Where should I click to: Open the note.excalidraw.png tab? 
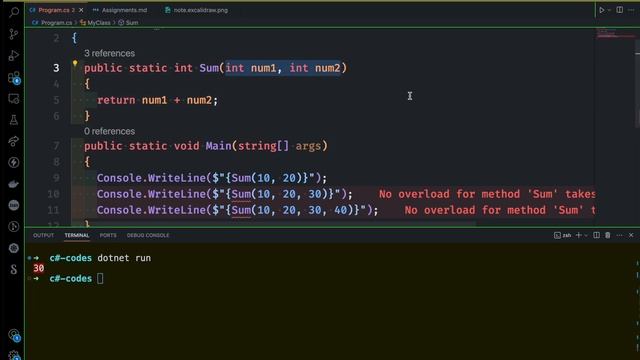[x=196, y=10]
